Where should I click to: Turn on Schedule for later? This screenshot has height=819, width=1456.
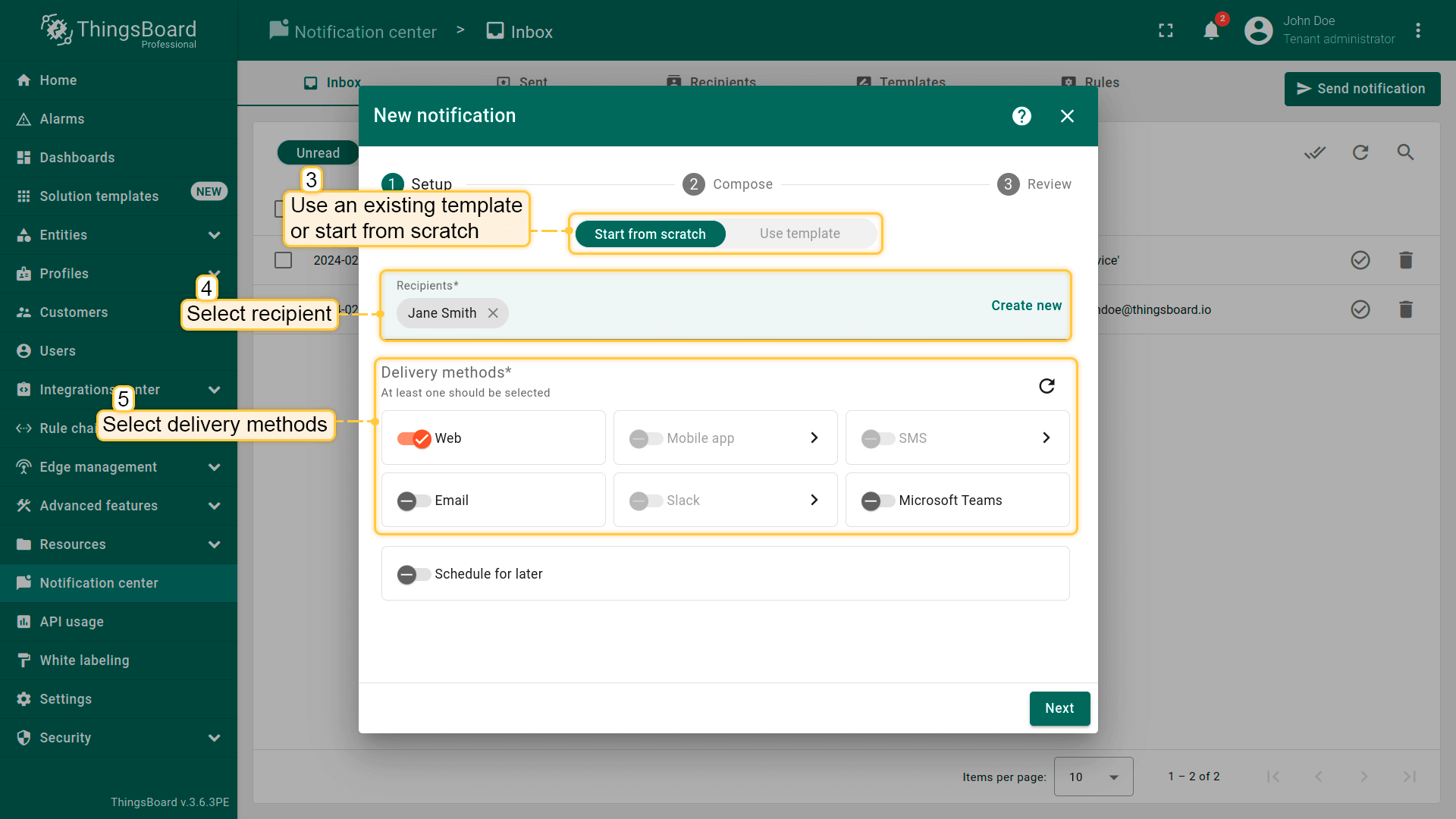click(x=414, y=574)
